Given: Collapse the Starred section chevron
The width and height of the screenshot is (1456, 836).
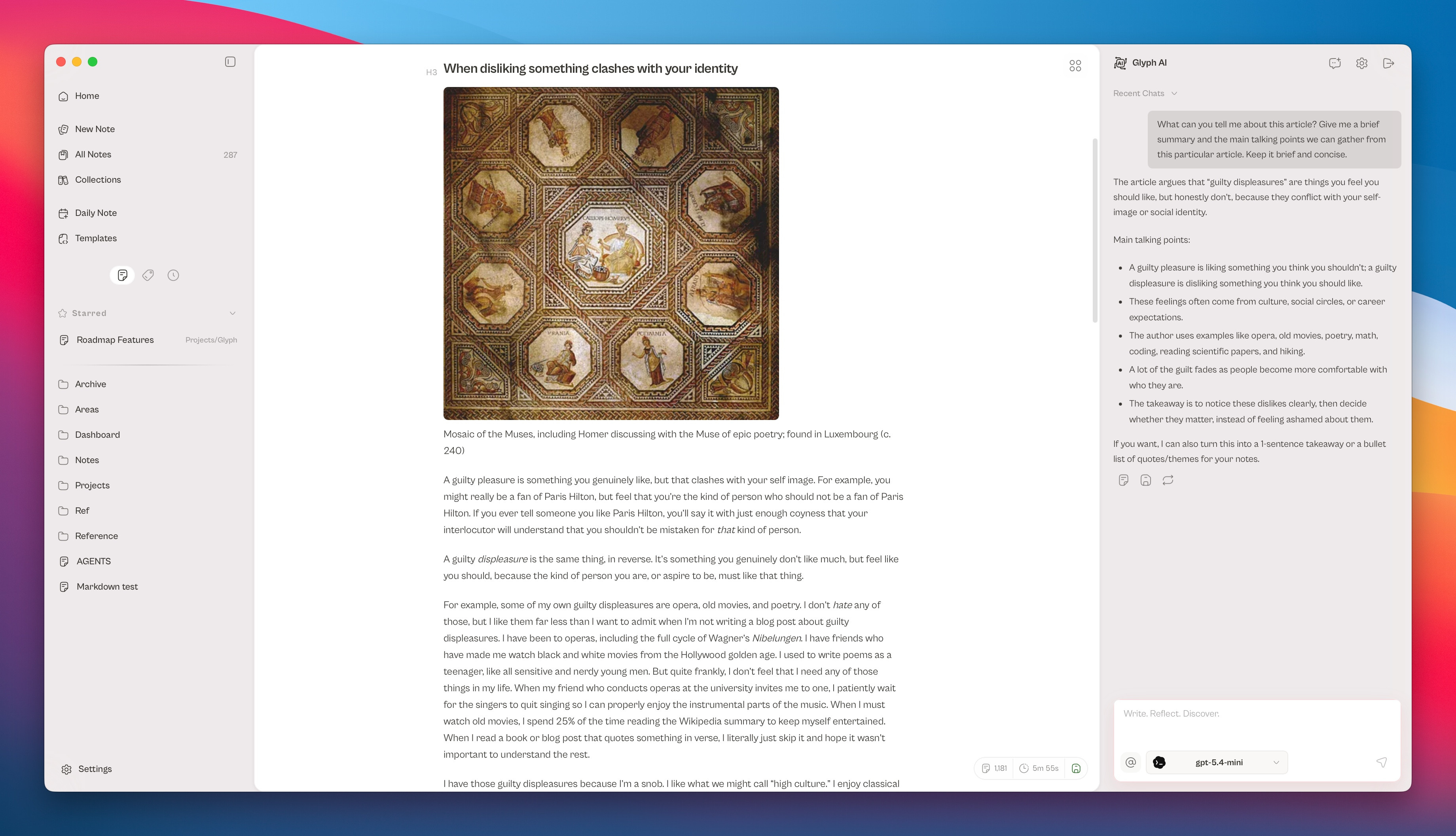Looking at the screenshot, I should point(233,313).
